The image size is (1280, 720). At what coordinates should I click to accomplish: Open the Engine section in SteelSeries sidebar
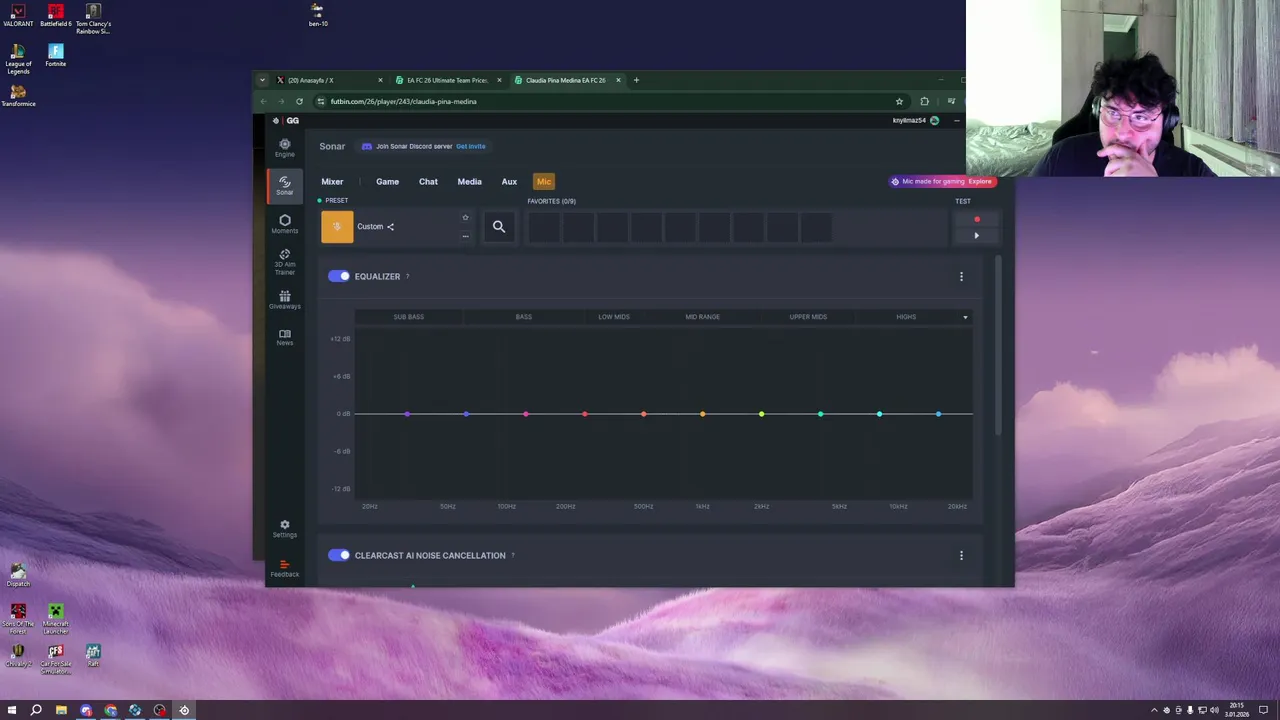pos(285,148)
